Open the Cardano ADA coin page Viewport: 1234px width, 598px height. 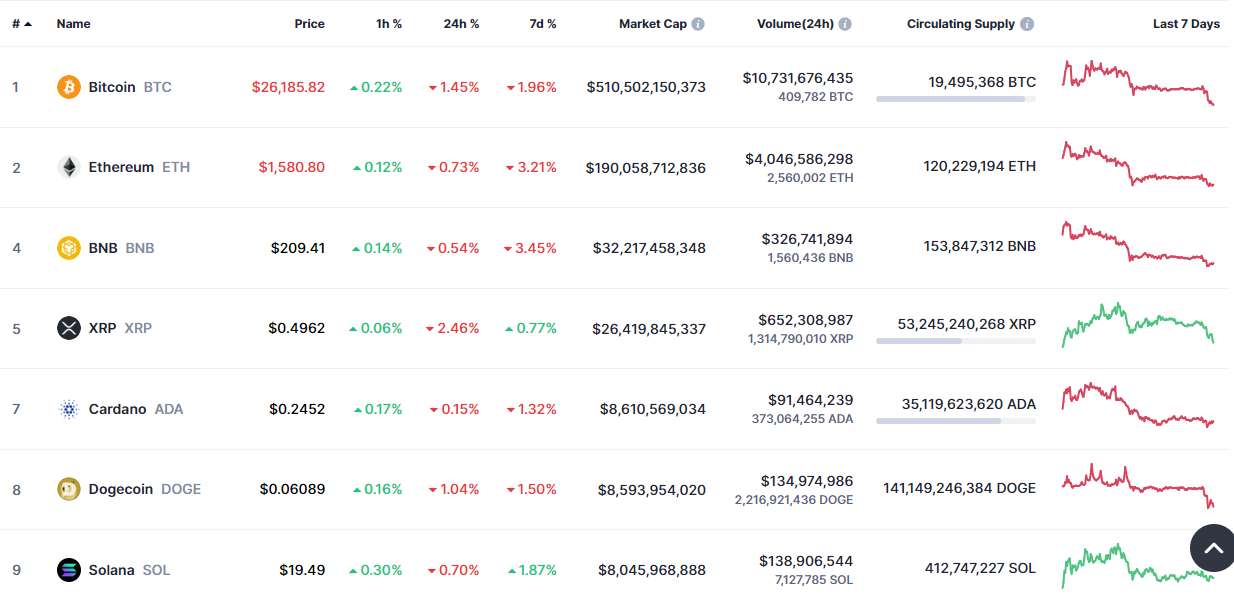click(136, 409)
